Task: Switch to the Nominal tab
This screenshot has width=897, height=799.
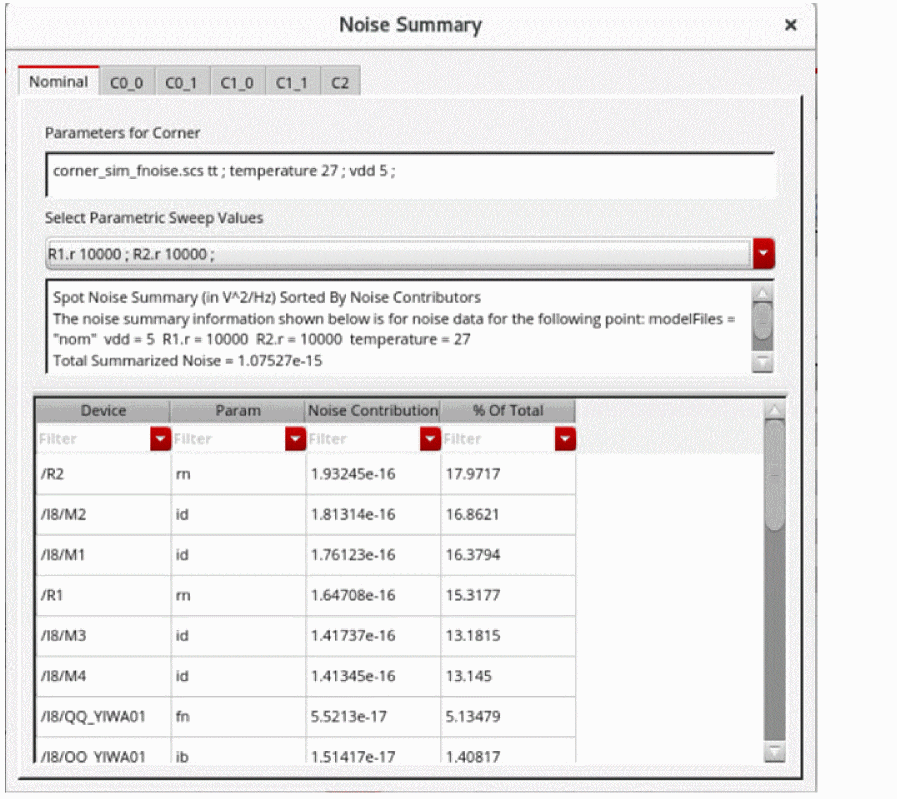Action: [58, 82]
